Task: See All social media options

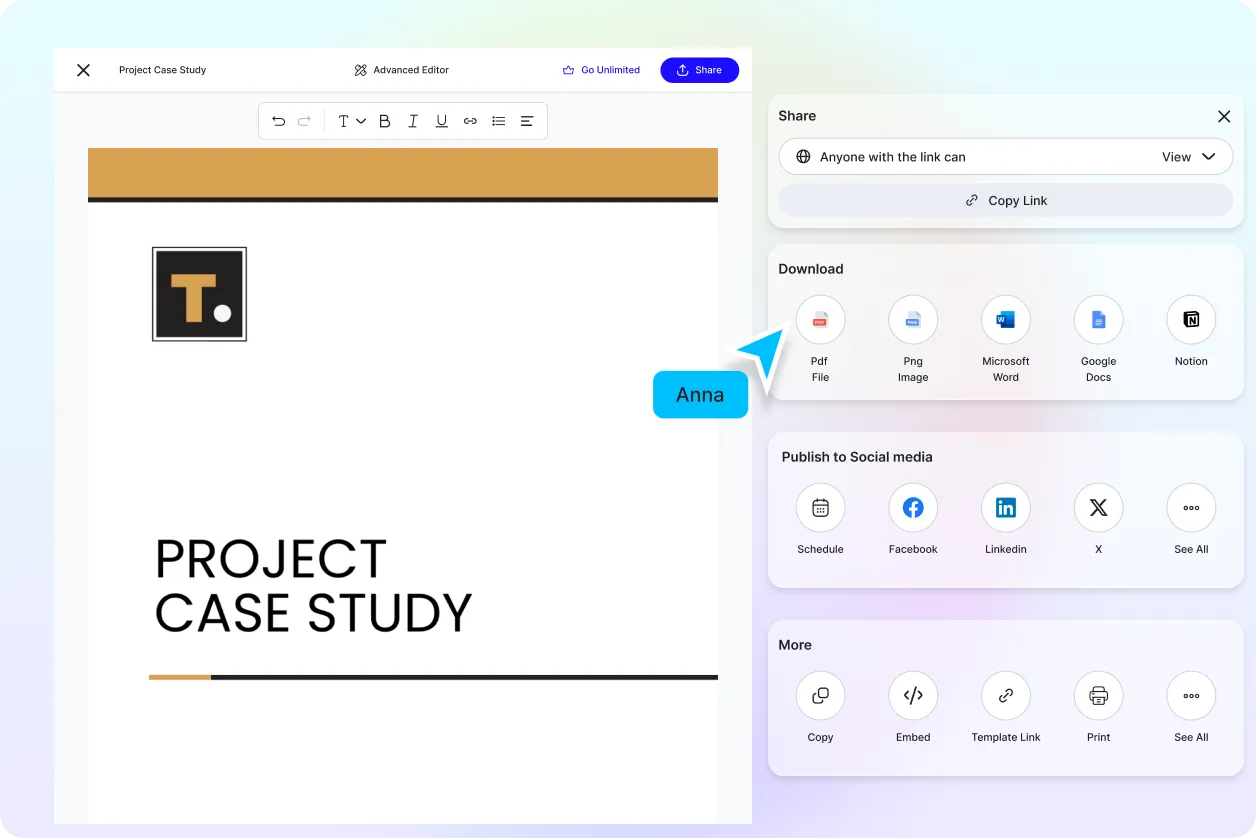Action: [1191, 508]
